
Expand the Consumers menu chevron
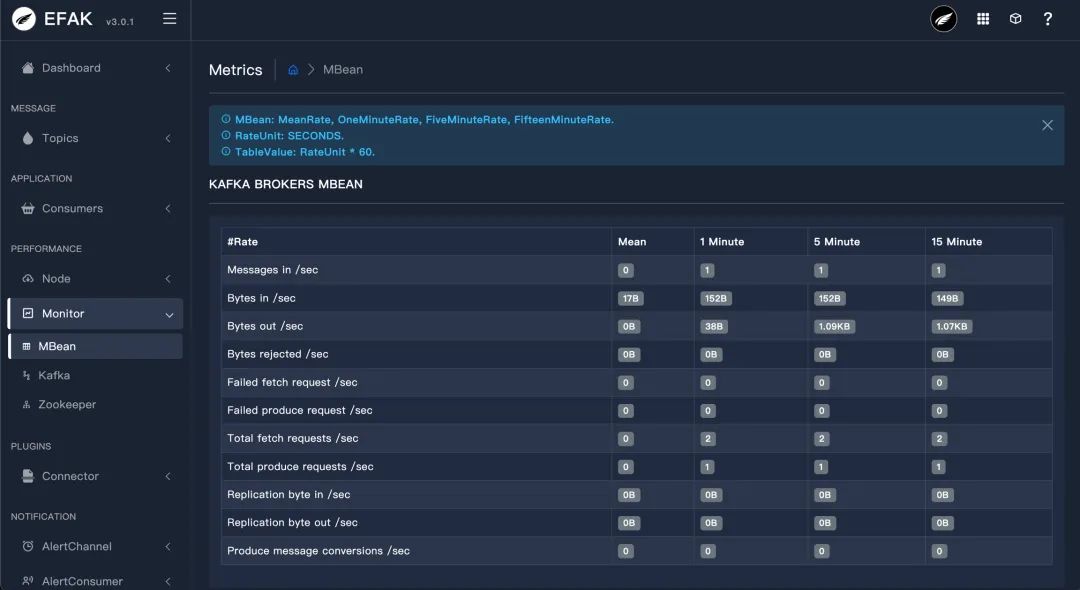coord(168,208)
